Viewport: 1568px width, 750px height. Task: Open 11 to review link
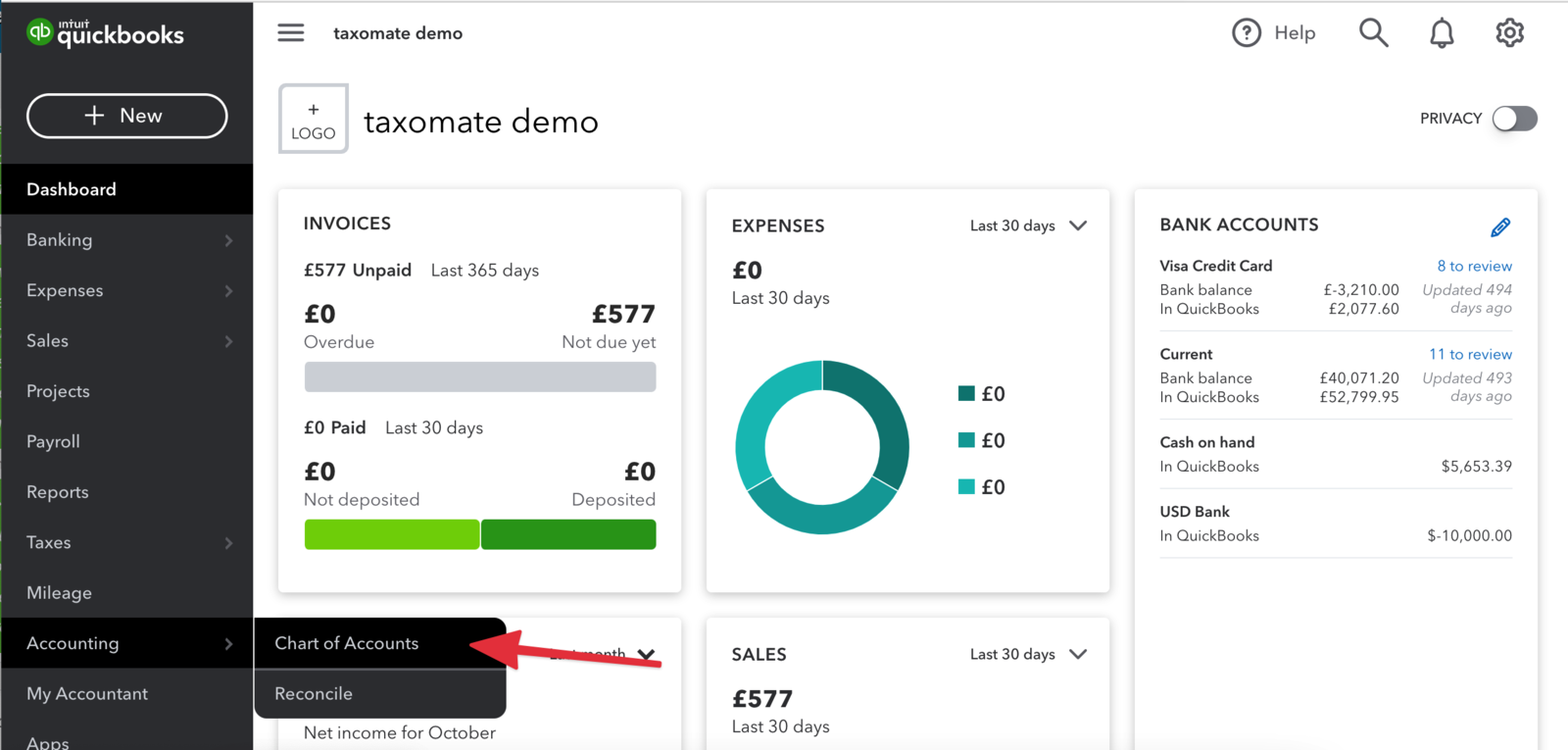tap(1470, 354)
